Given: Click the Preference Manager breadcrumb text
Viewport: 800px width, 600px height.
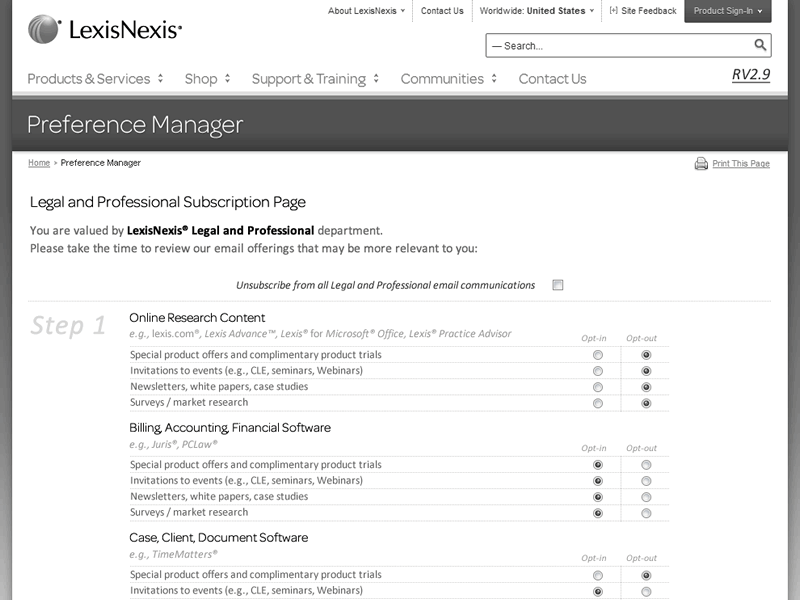Looking at the screenshot, I should [101, 163].
